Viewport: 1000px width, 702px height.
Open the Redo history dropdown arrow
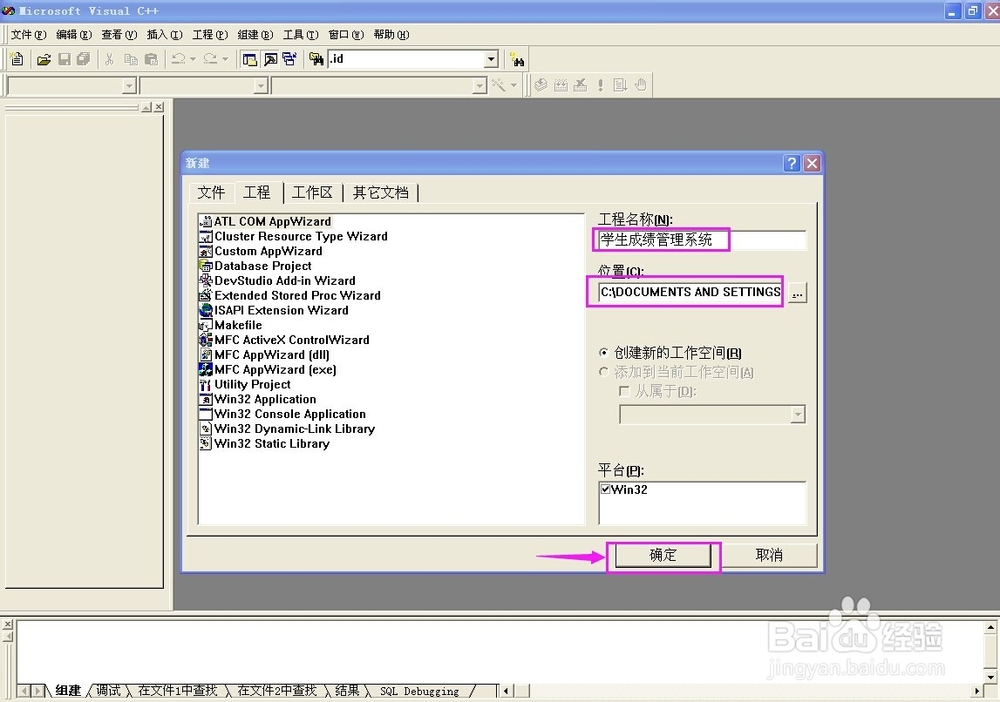224,59
